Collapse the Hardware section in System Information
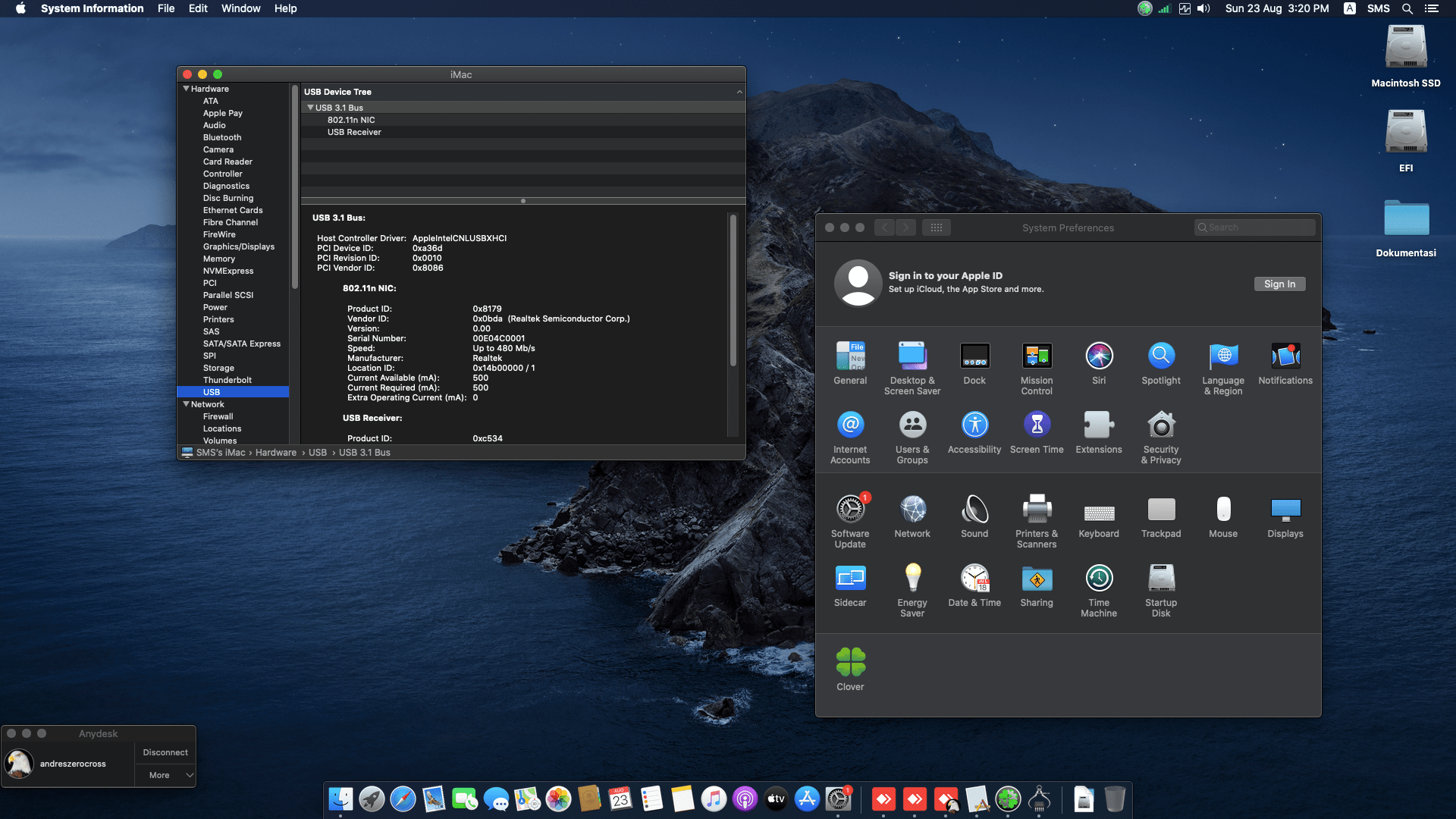 click(187, 89)
